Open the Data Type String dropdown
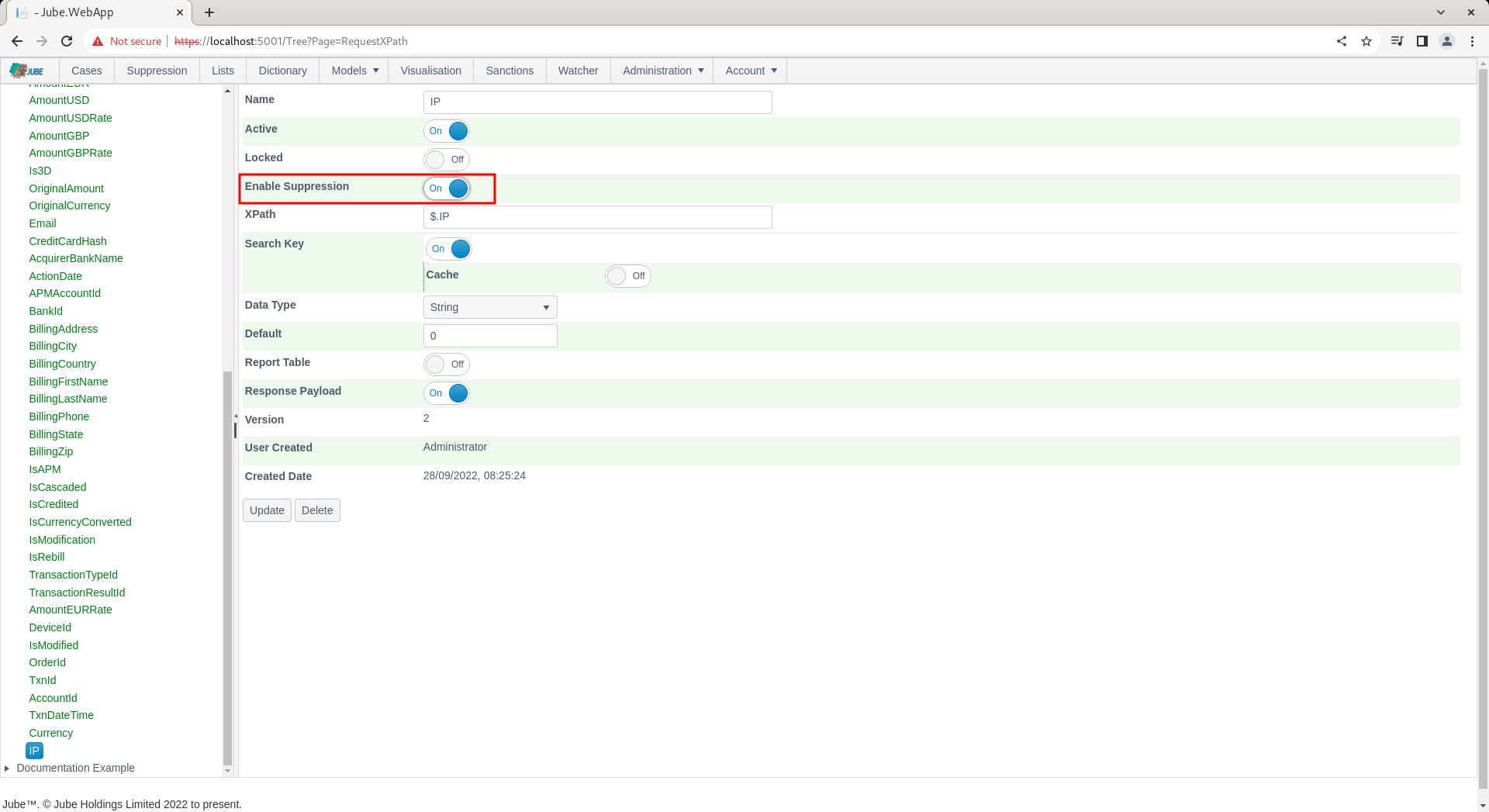The height and width of the screenshot is (812, 1489). (490, 307)
